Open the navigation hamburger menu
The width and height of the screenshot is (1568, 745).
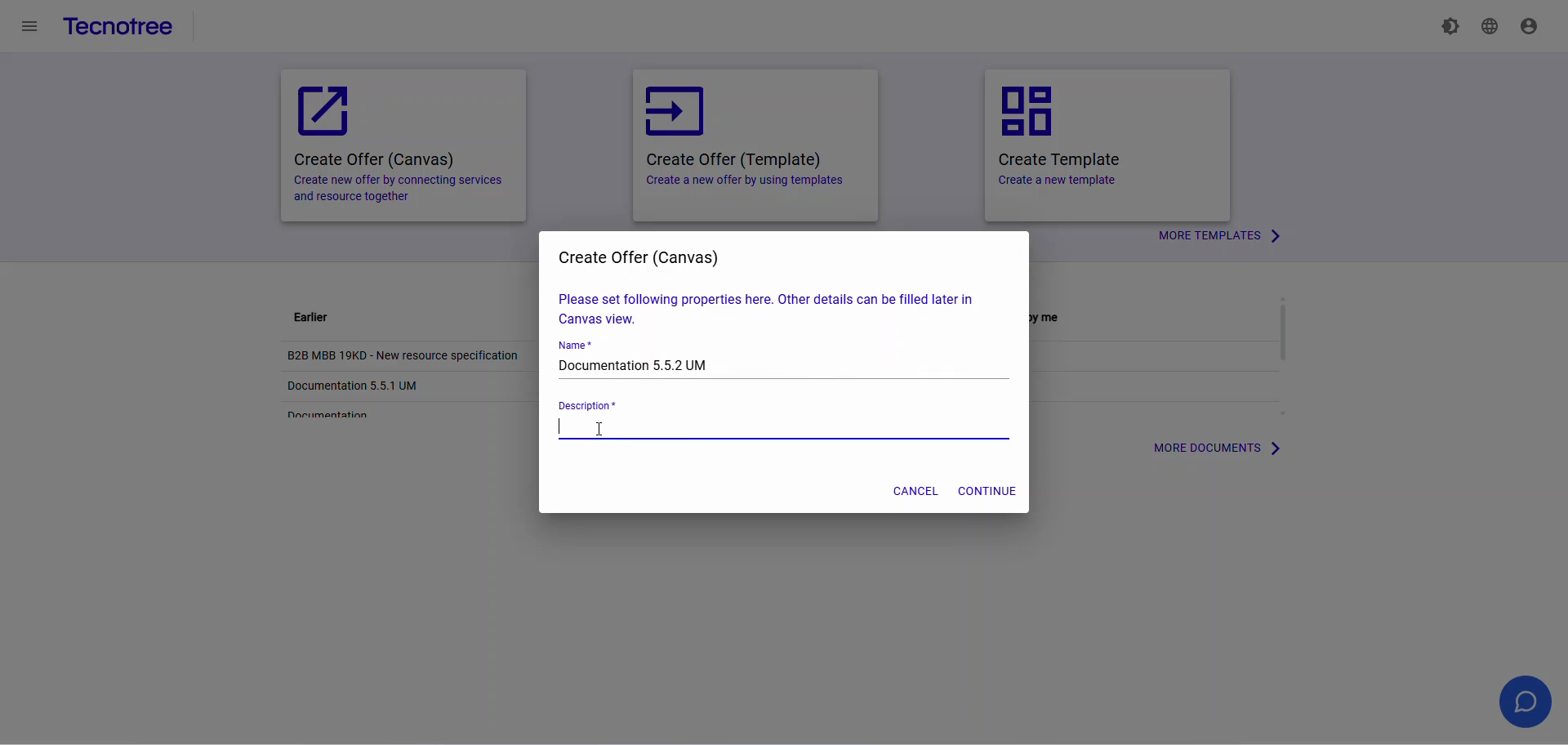click(29, 25)
